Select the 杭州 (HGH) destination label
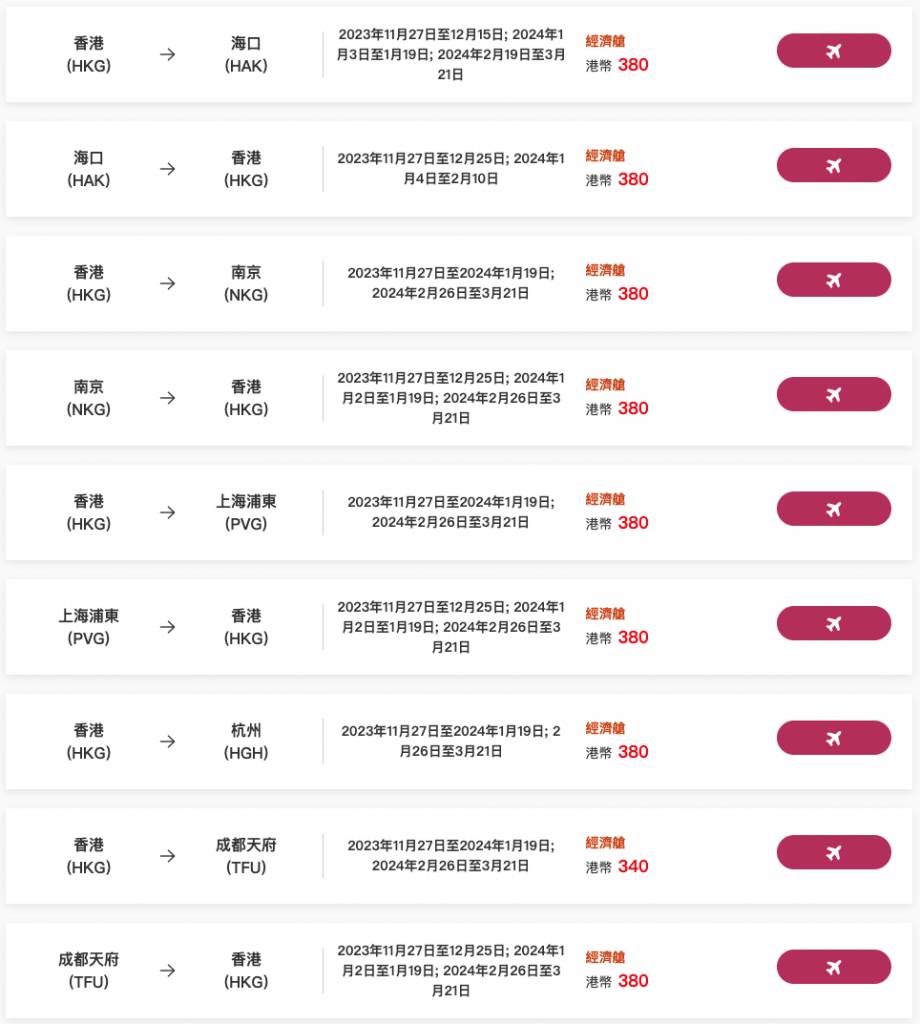 [x=246, y=741]
